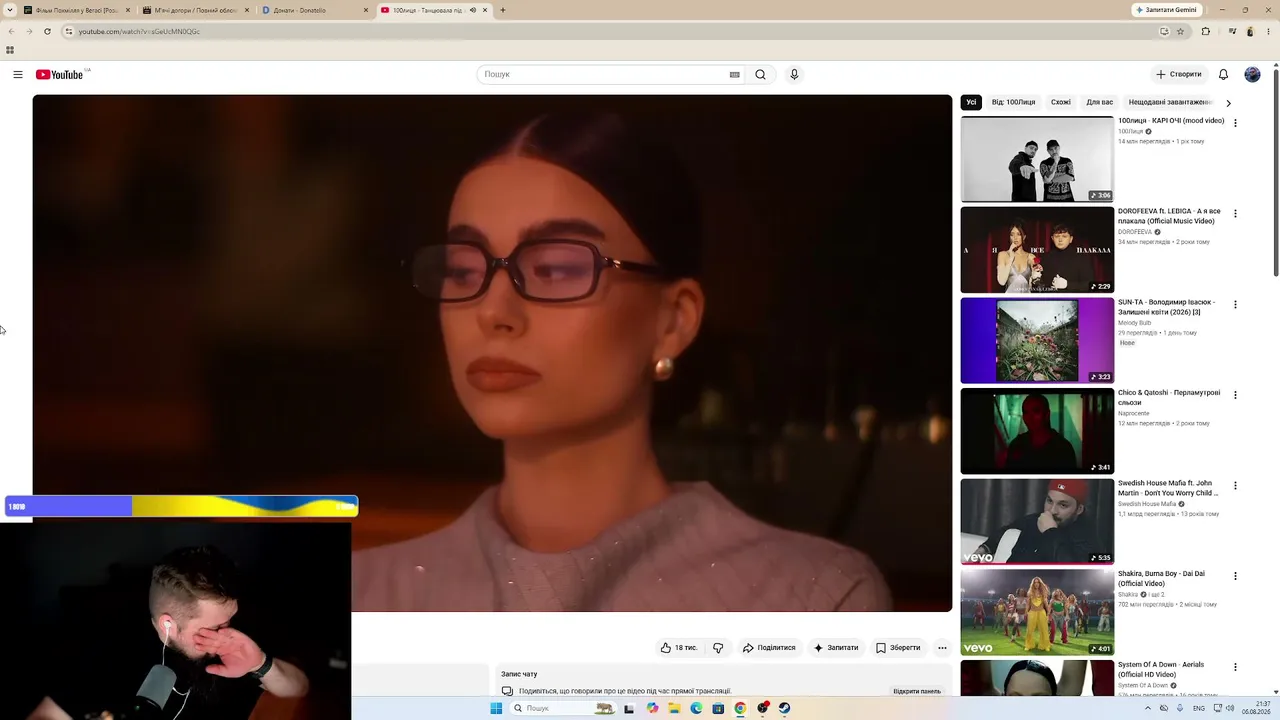The height and width of the screenshot is (720, 1280).
Task: Open YouTube notifications bell
Action: pyautogui.click(x=1223, y=74)
